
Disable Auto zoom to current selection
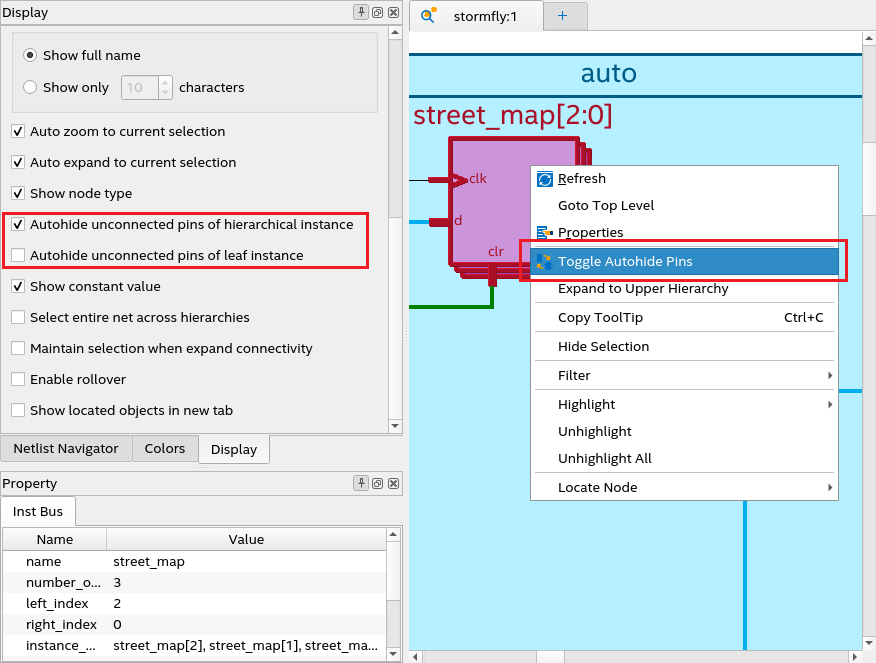(18, 132)
